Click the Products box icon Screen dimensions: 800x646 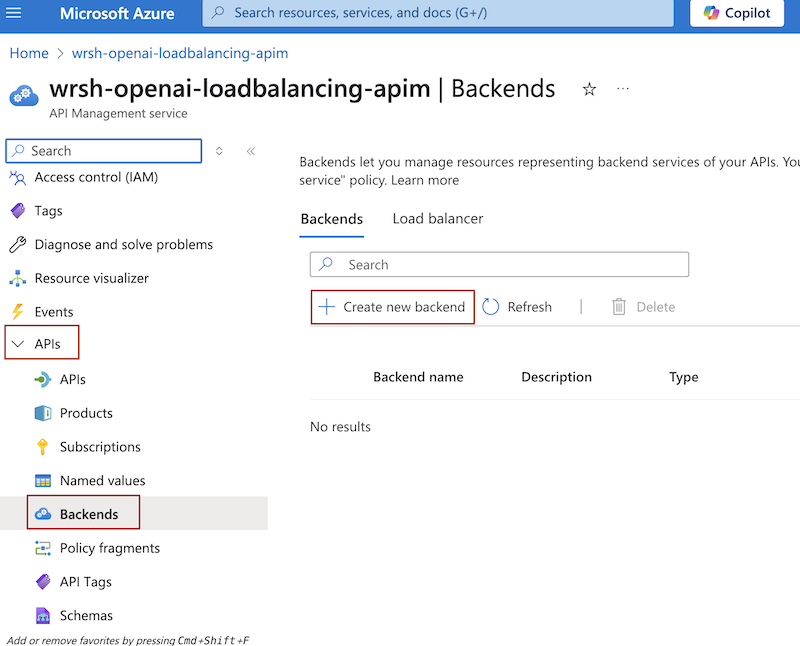click(43, 413)
